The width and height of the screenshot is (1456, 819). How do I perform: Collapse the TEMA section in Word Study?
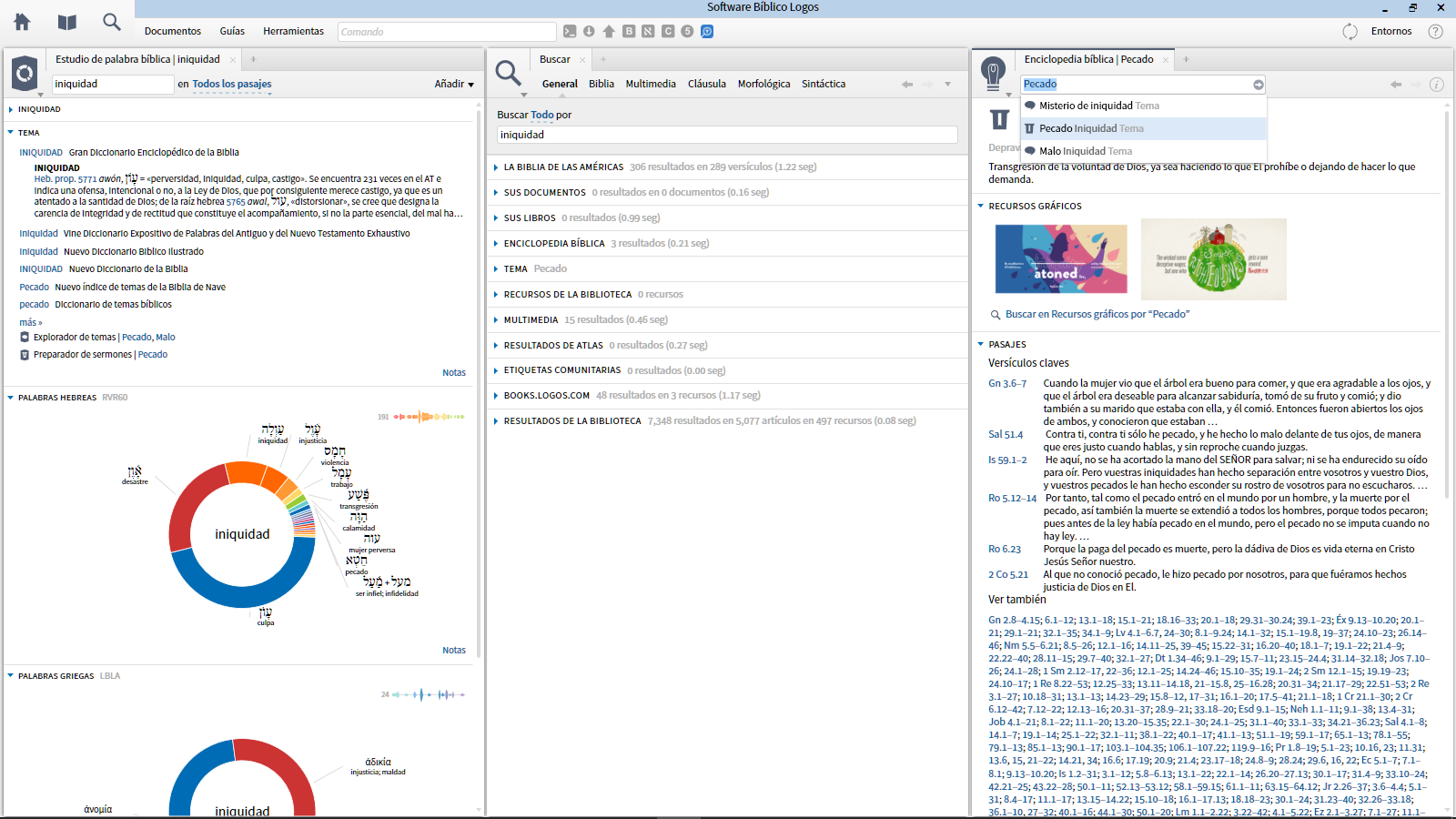11,133
